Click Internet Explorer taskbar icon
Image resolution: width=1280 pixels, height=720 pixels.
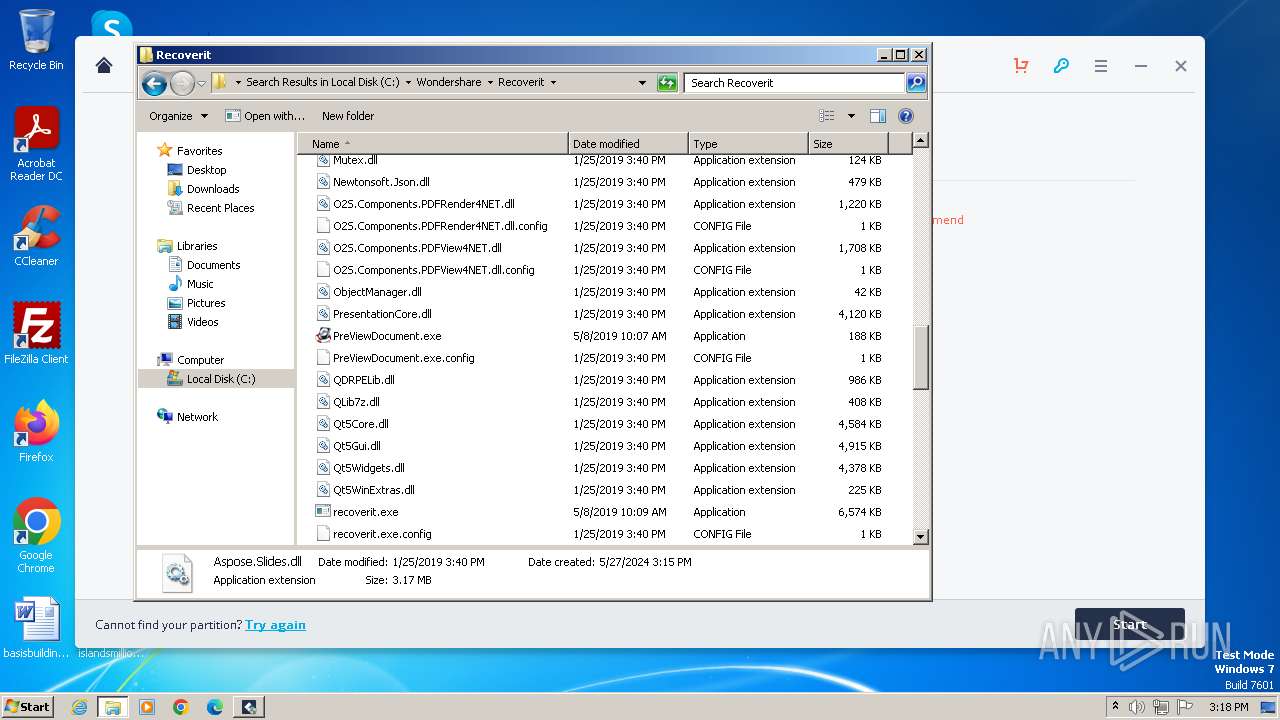click(x=79, y=707)
